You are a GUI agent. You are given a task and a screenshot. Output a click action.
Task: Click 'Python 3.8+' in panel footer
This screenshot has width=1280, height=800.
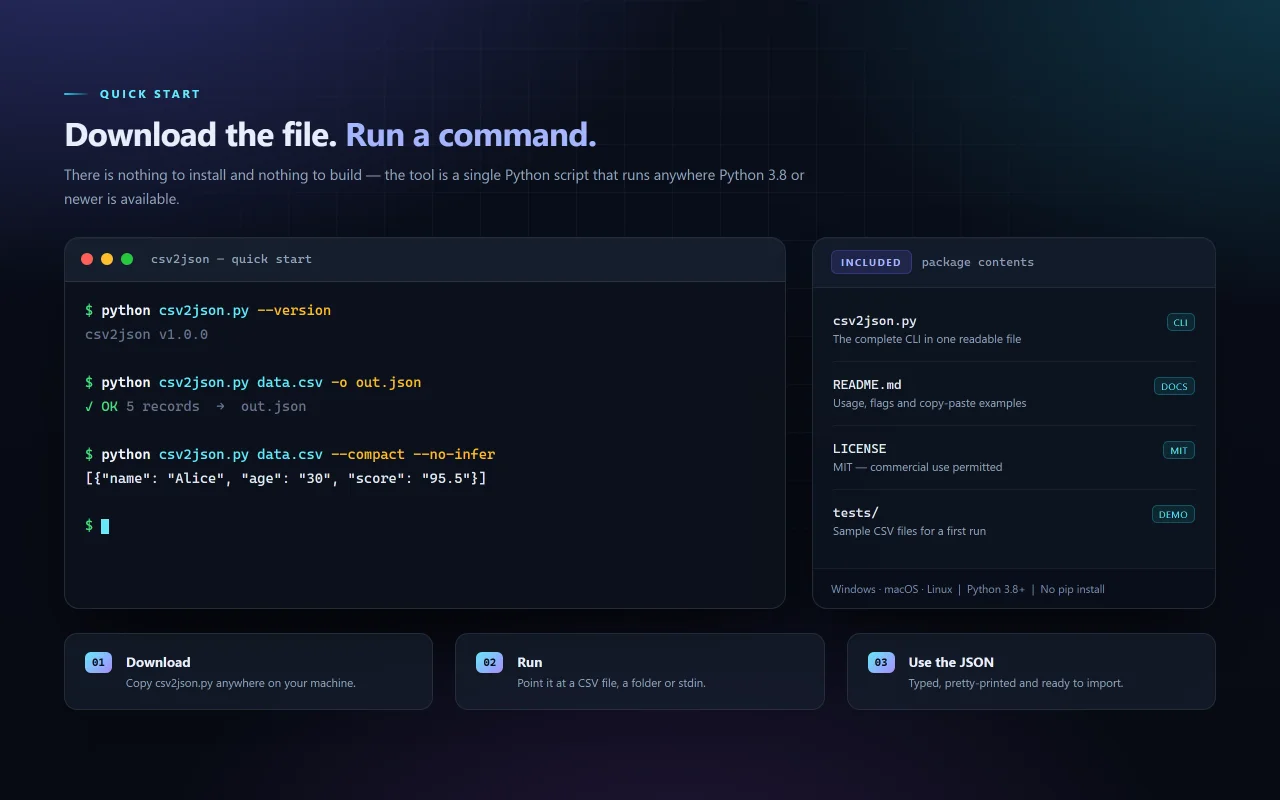click(x=996, y=589)
